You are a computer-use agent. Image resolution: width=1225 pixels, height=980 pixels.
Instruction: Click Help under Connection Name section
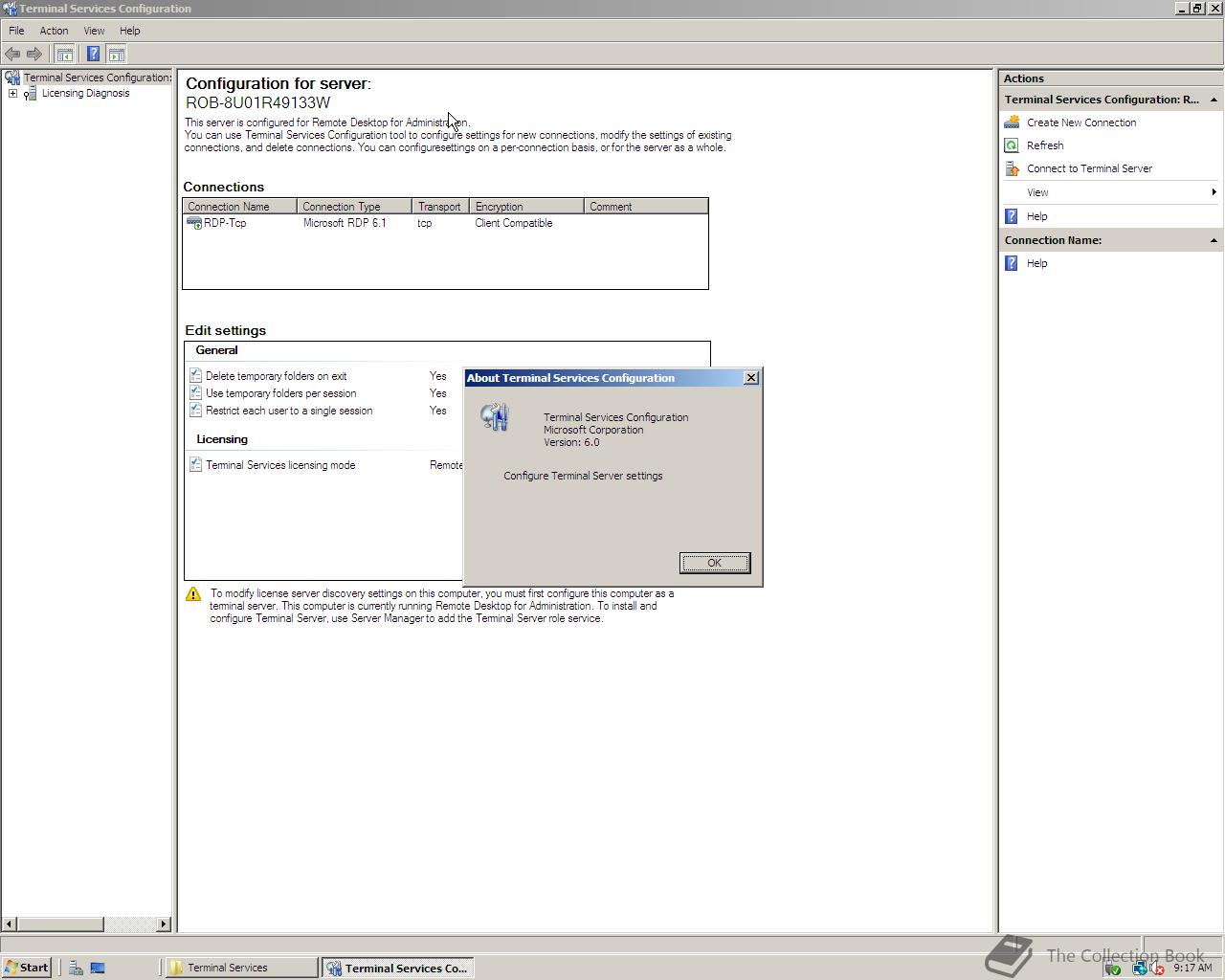(x=1036, y=263)
